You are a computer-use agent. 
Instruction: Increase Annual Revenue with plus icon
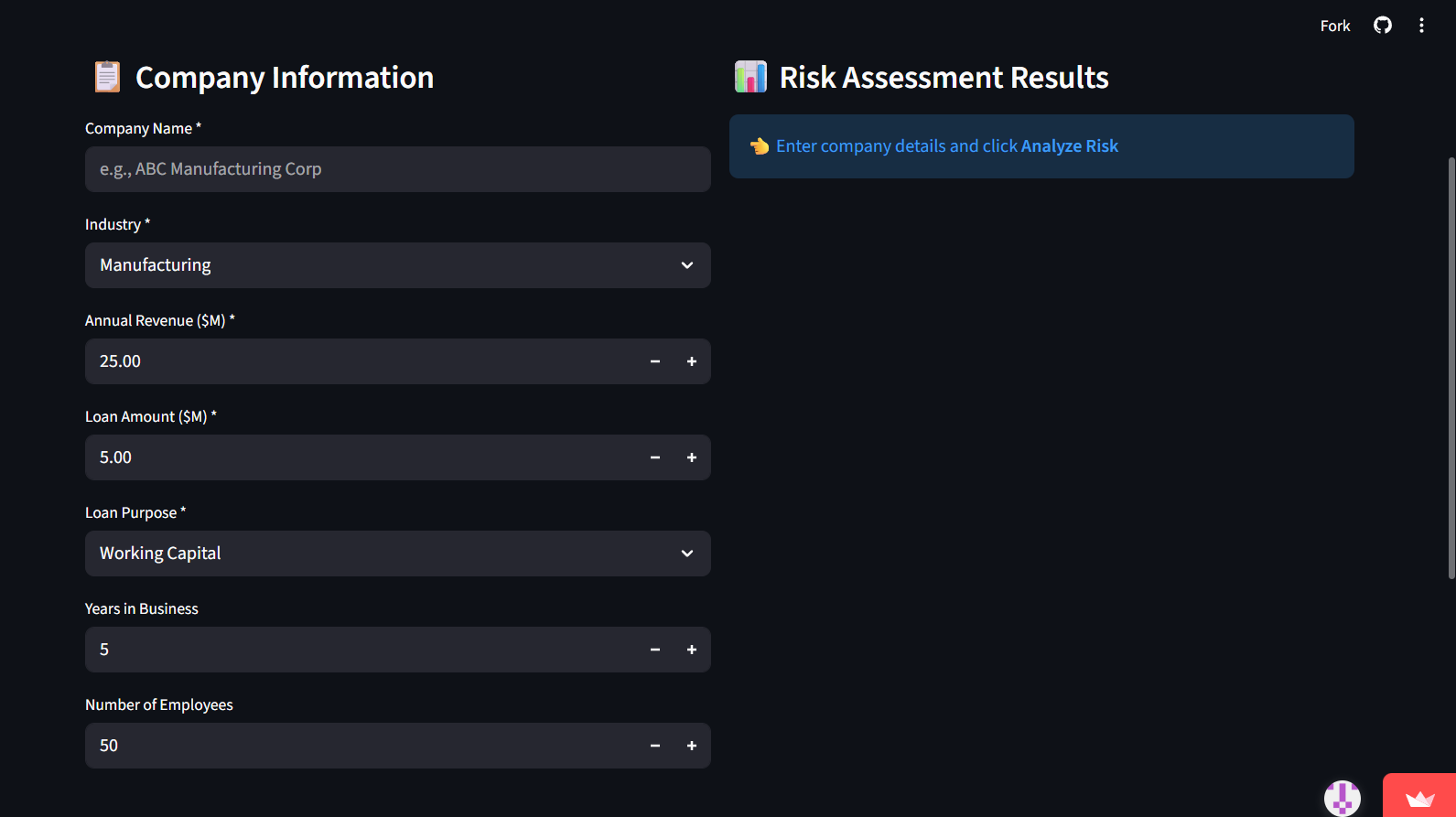tap(692, 361)
